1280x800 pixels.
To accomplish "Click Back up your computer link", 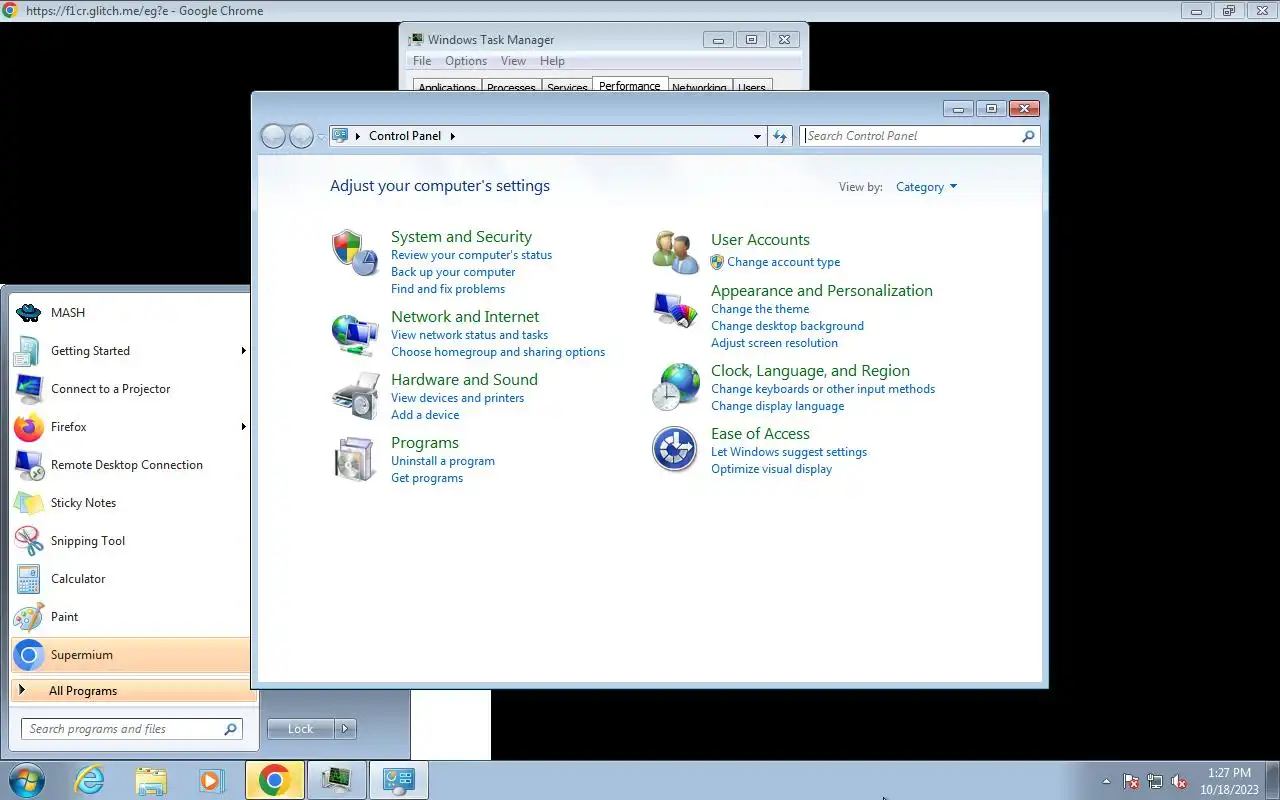I will coord(453,272).
